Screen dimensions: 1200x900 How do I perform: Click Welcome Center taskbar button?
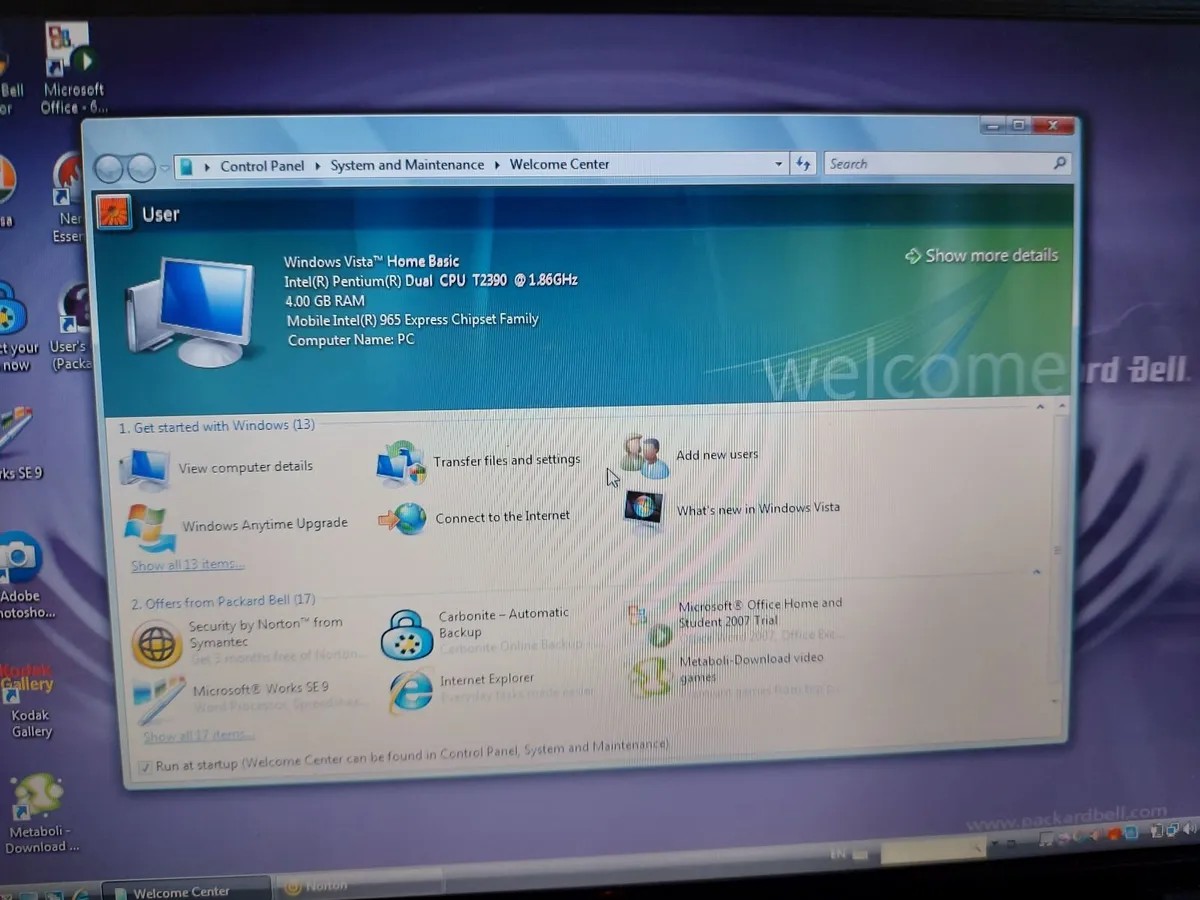tap(186, 888)
